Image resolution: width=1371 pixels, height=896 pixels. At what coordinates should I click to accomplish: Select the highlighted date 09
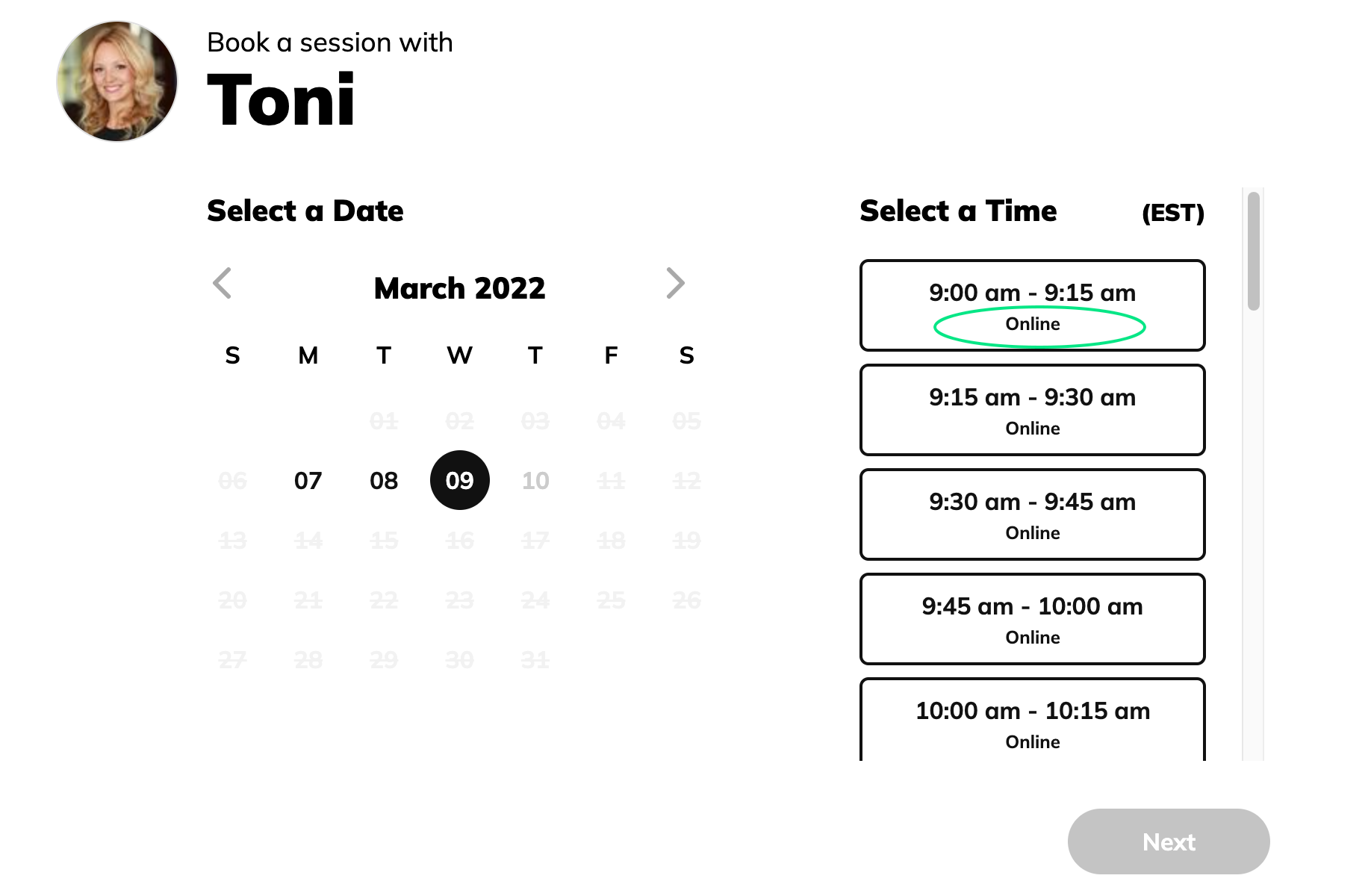[460, 481]
